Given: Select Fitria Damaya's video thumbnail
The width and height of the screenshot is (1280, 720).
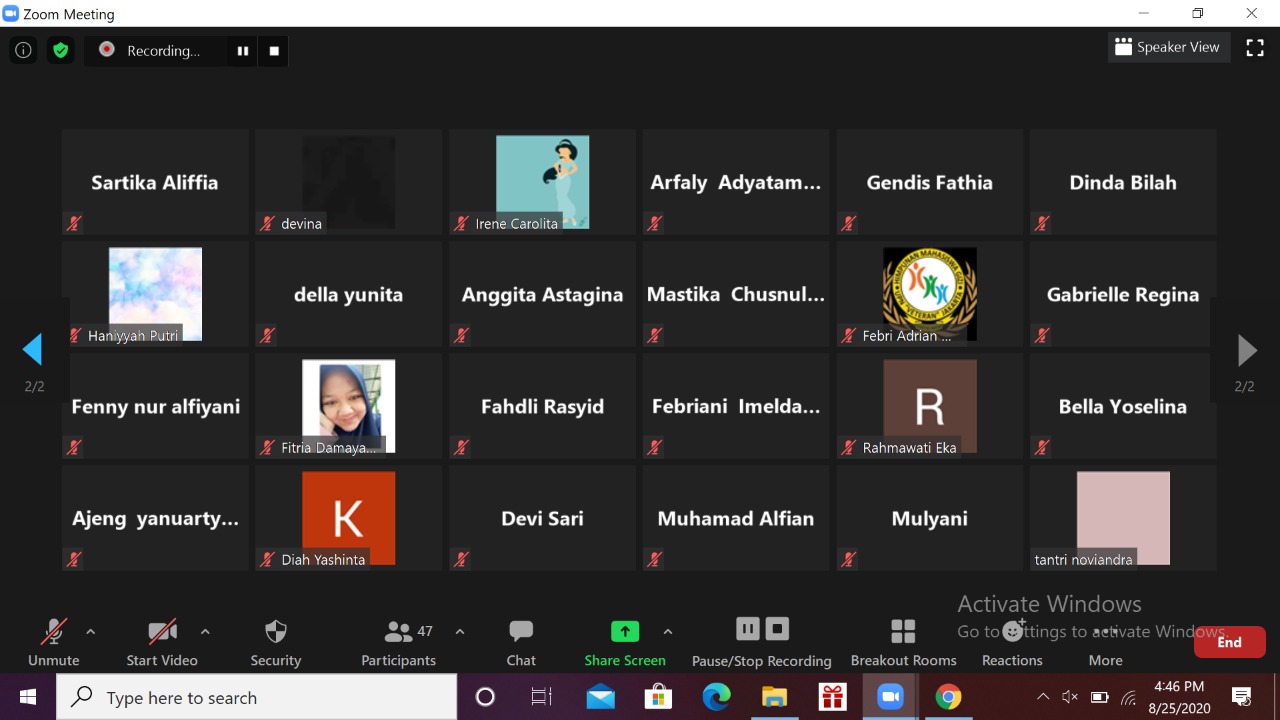Looking at the screenshot, I should [x=348, y=406].
